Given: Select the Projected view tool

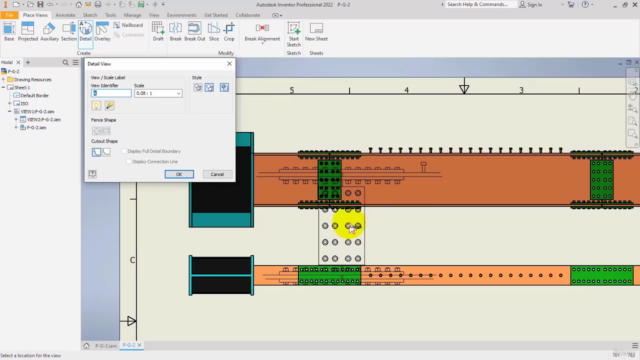Looking at the screenshot, I should 28,31.
